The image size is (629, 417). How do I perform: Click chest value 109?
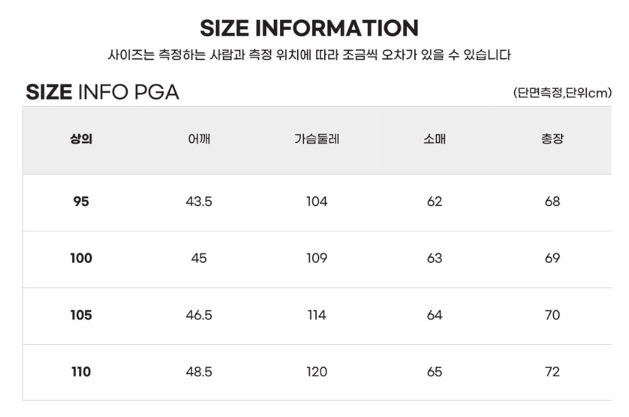coord(317,258)
